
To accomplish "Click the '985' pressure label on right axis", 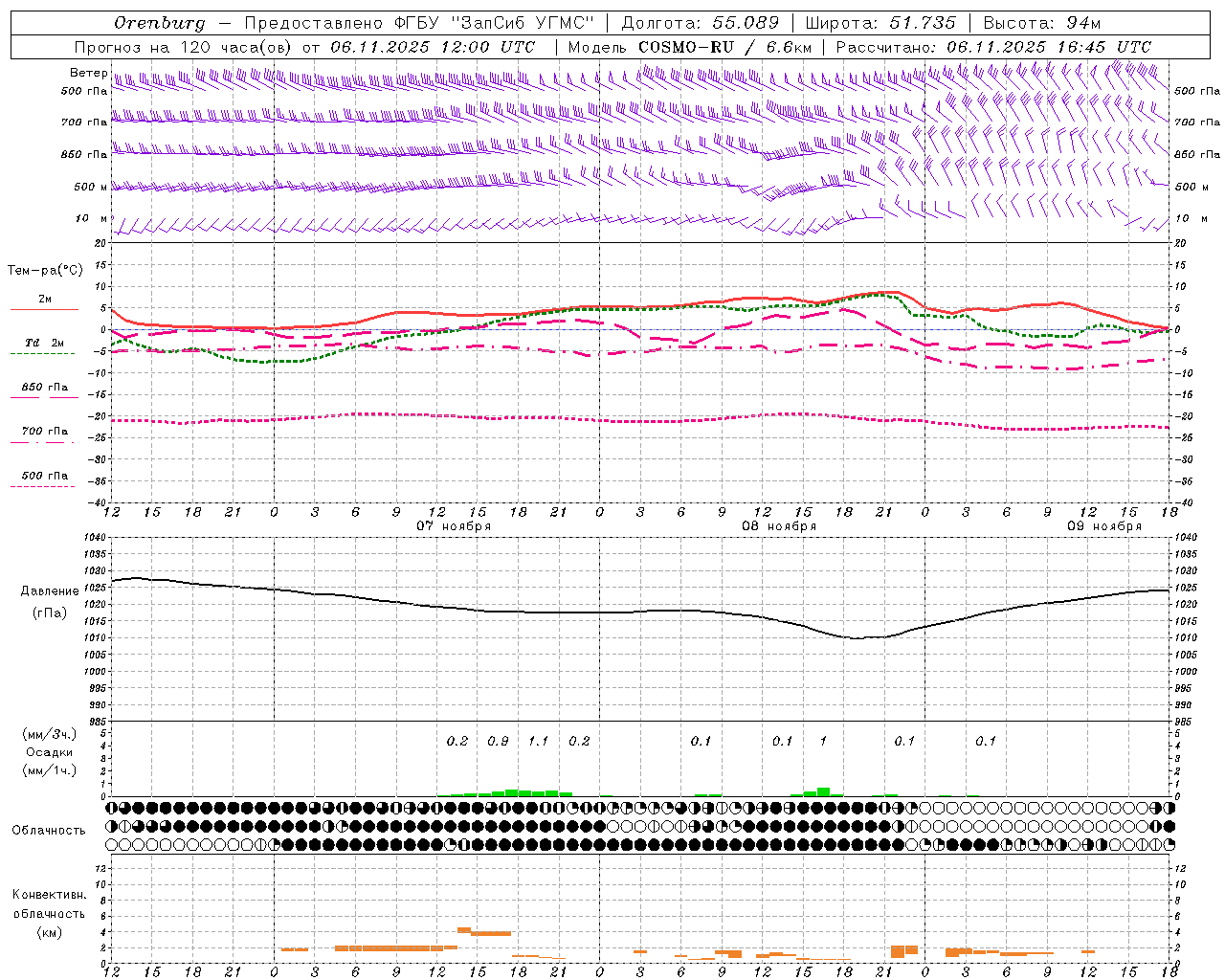I will click(x=1185, y=722).
